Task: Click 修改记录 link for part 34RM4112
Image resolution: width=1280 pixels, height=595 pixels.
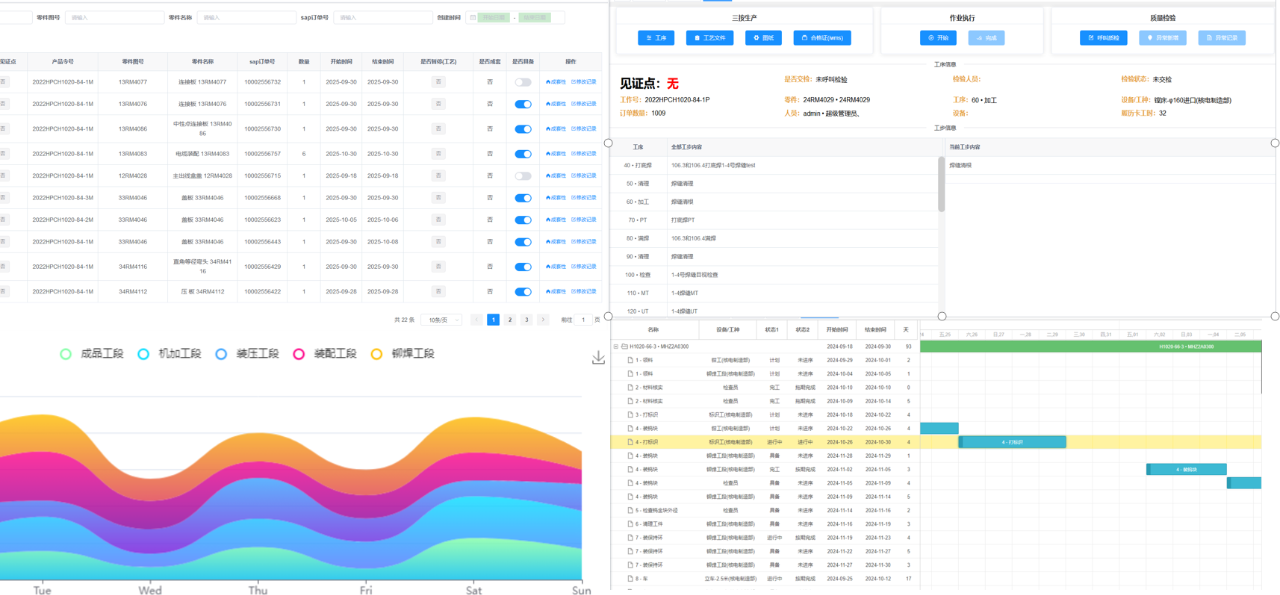Action: point(583,292)
